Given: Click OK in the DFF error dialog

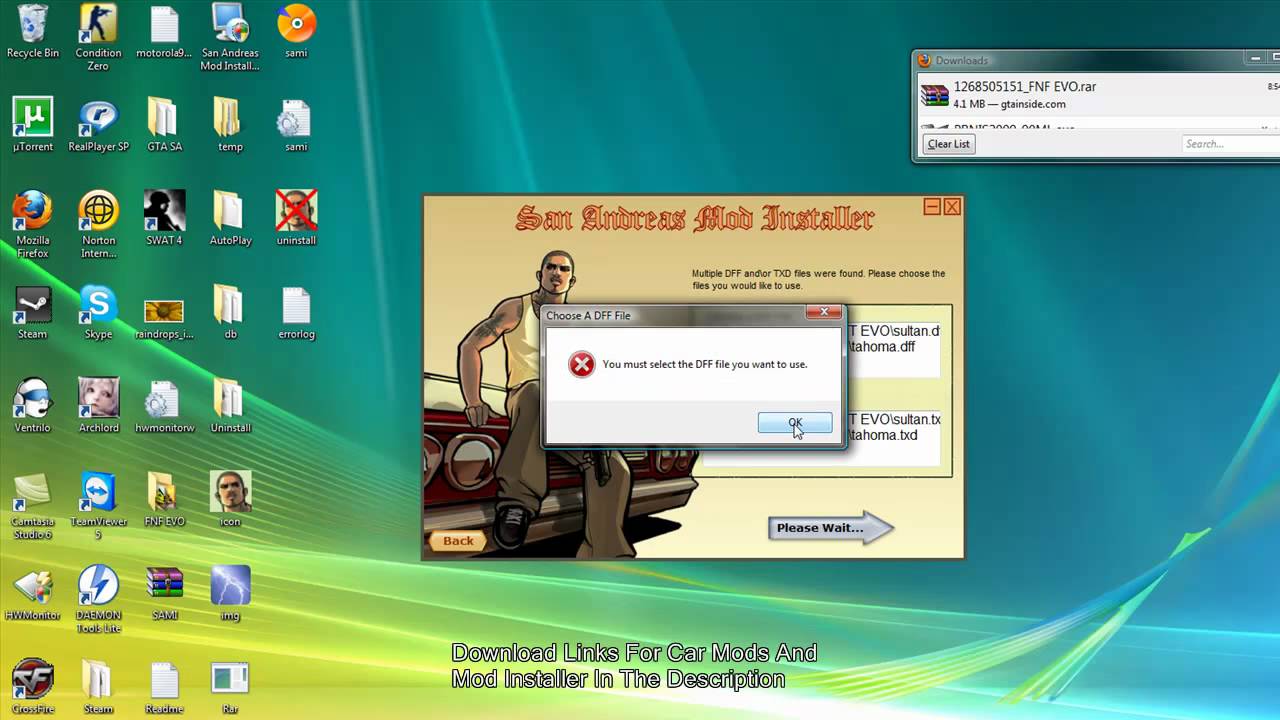Looking at the screenshot, I should 795,423.
